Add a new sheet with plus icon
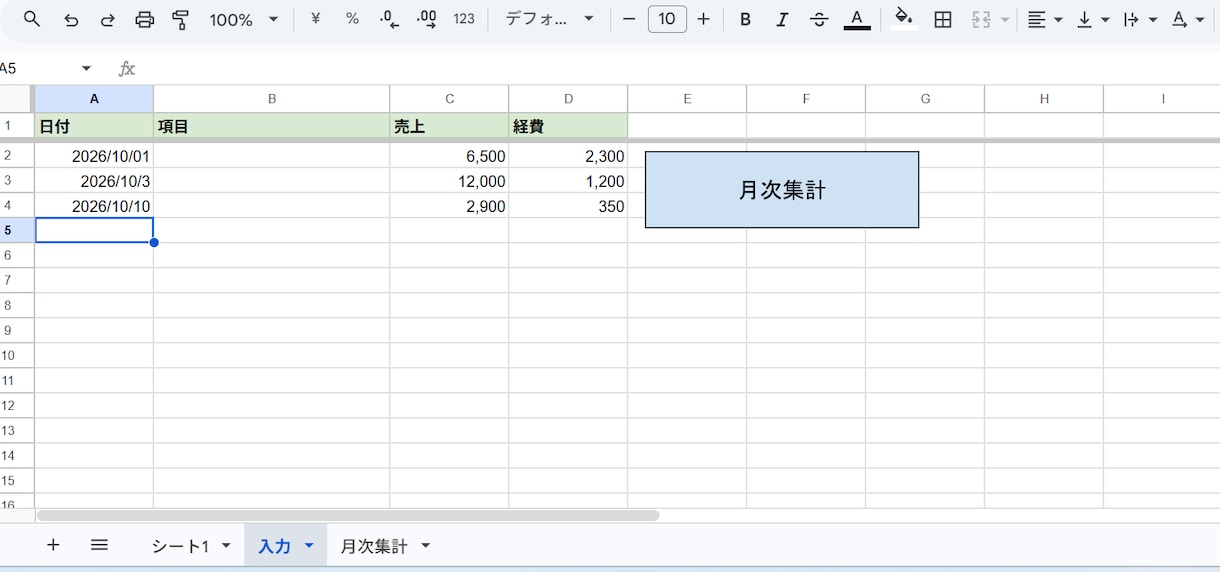Viewport: 1220px width, 572px height. click(53, 545)
